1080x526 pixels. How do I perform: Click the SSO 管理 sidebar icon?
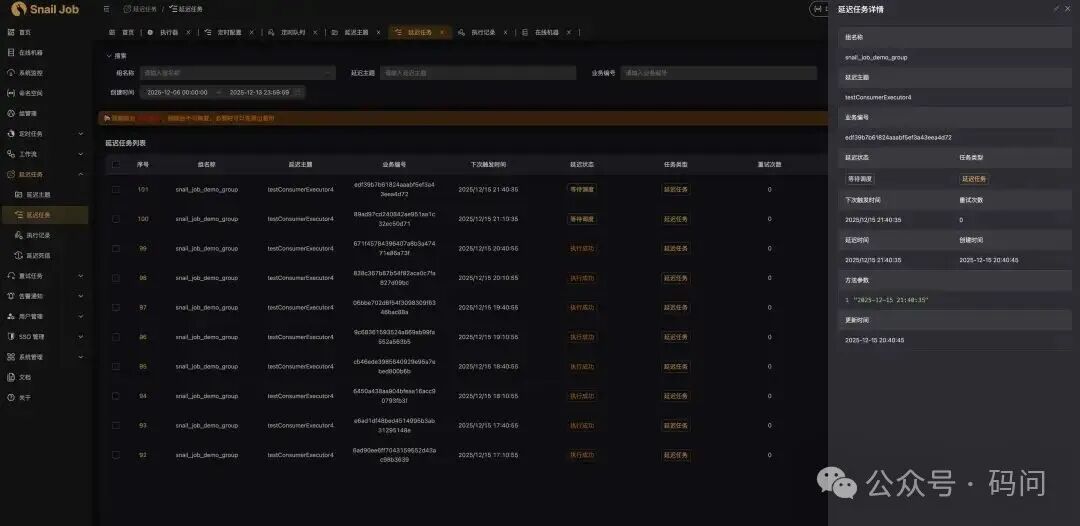(10, 337)
